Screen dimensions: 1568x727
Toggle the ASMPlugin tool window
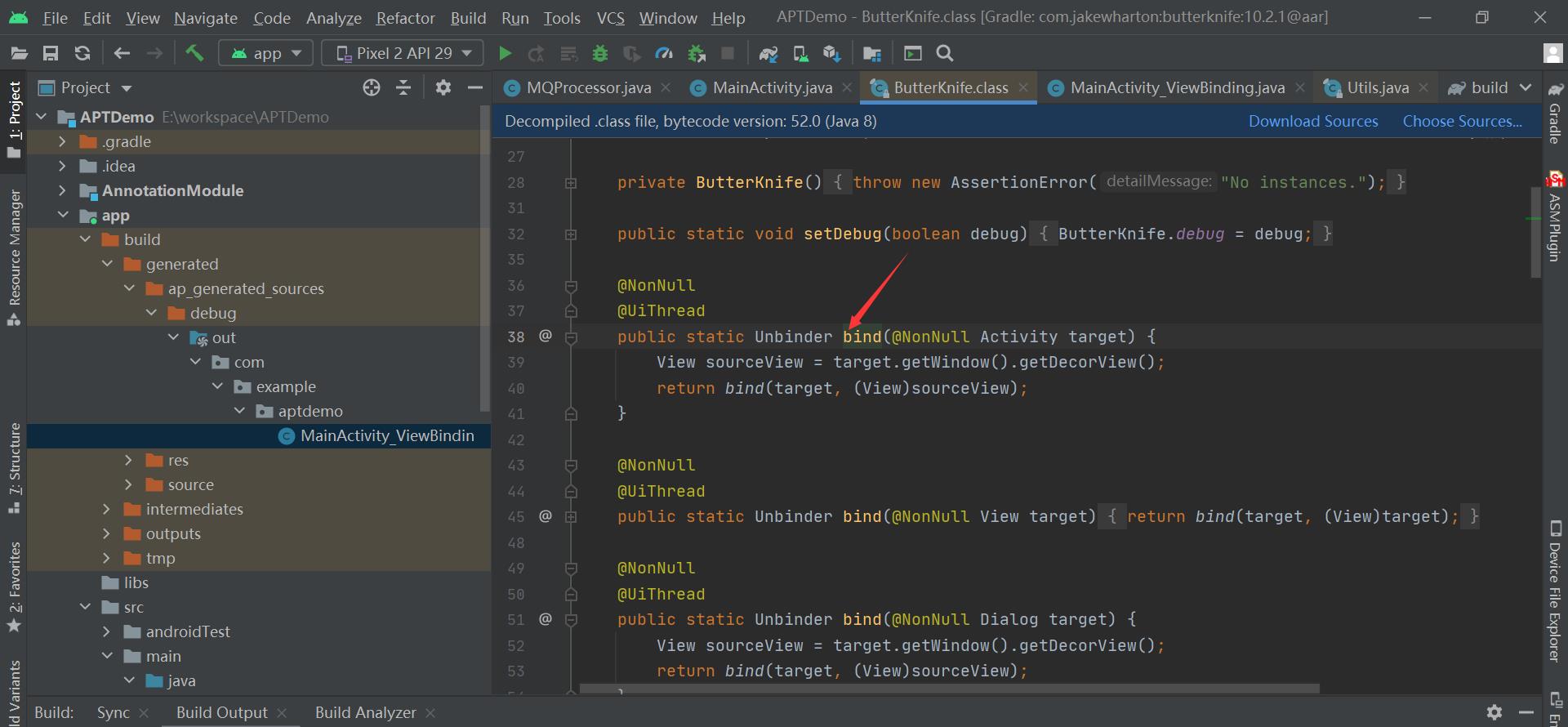coord(1555,218)
